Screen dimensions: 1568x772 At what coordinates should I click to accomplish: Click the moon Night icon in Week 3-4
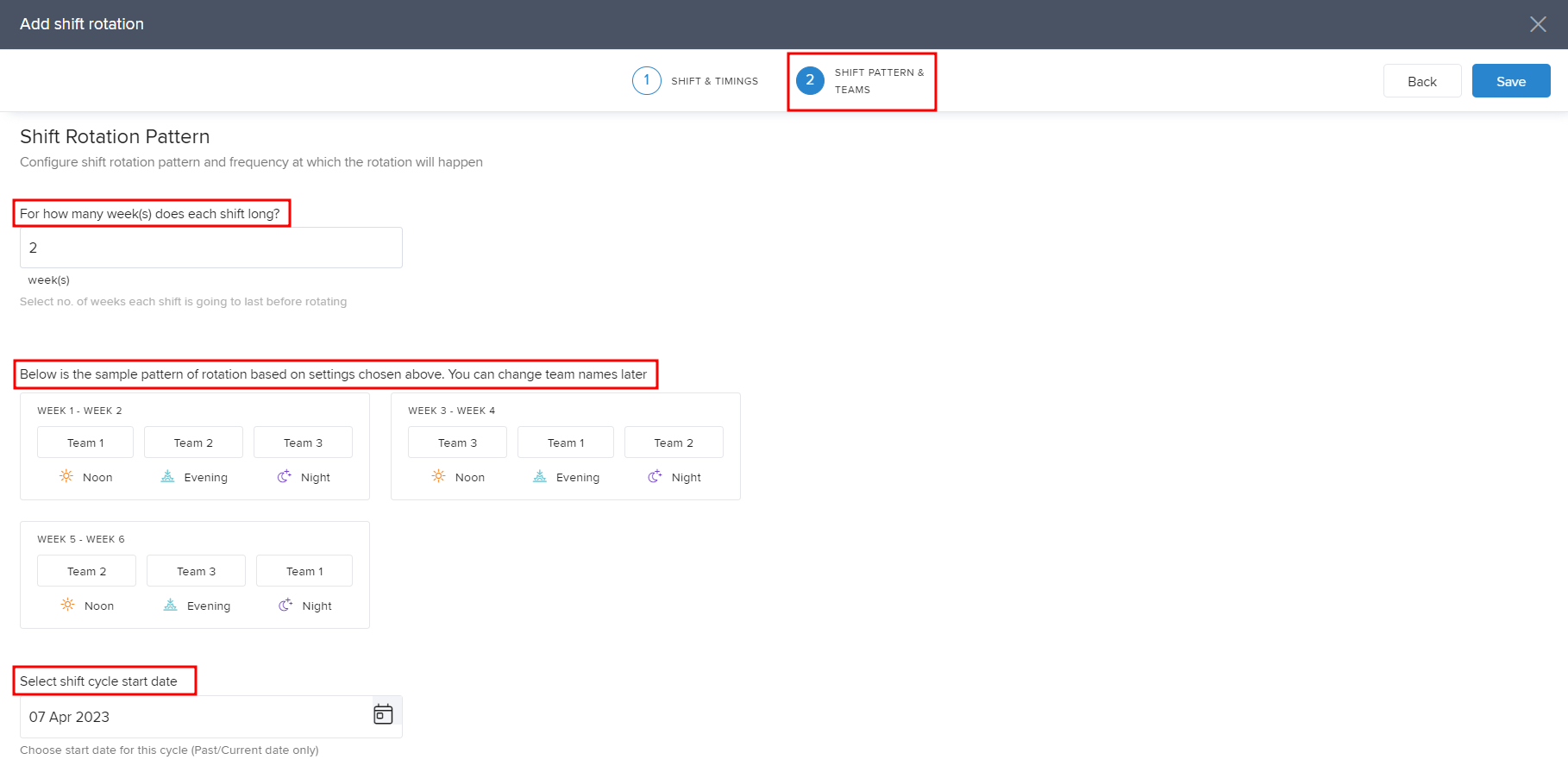pos(655,476)
